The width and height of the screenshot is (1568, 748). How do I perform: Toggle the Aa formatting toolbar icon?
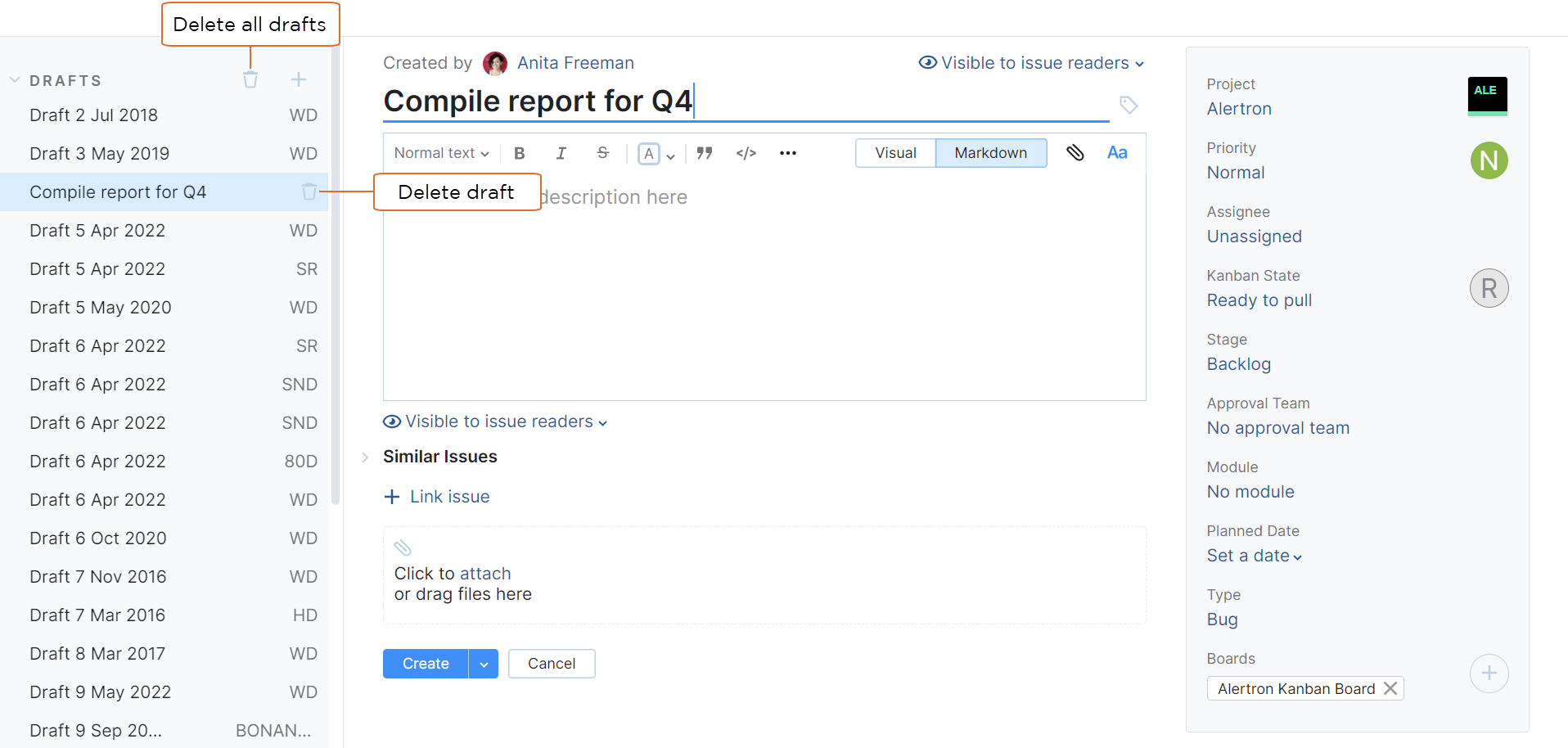[x=1117, y=153]
